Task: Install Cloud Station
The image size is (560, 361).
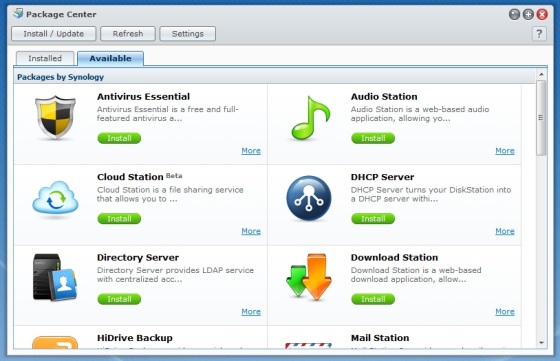Action: tap(119, 219)
